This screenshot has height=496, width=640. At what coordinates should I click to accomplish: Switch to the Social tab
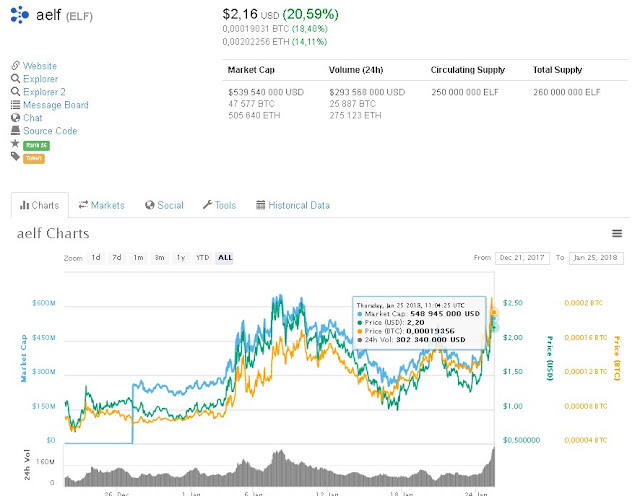tap(164, 205)
